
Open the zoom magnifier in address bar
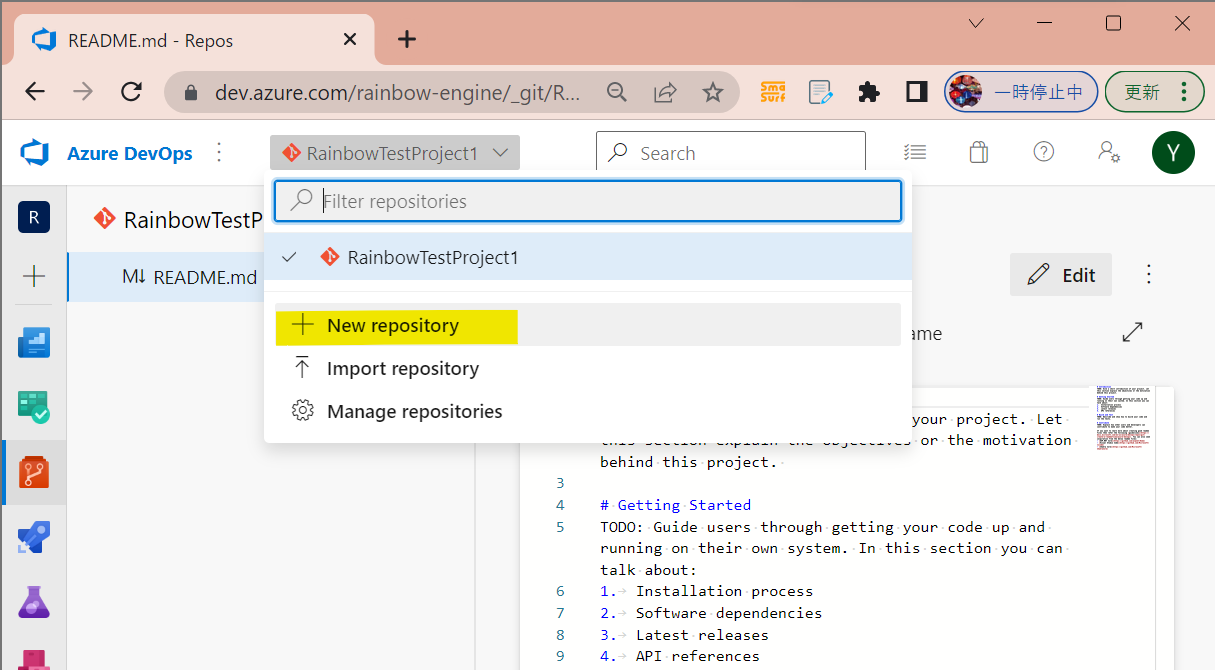(617, 92)
